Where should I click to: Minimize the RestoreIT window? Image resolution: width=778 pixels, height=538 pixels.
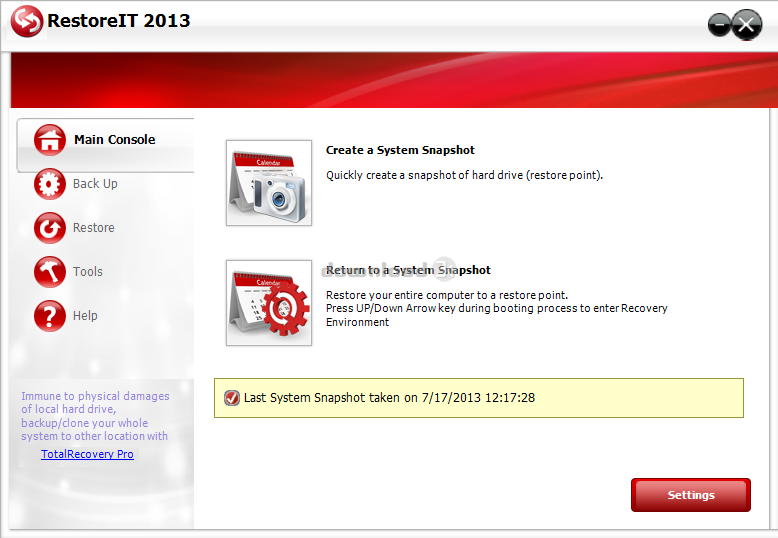click(719, 25)
